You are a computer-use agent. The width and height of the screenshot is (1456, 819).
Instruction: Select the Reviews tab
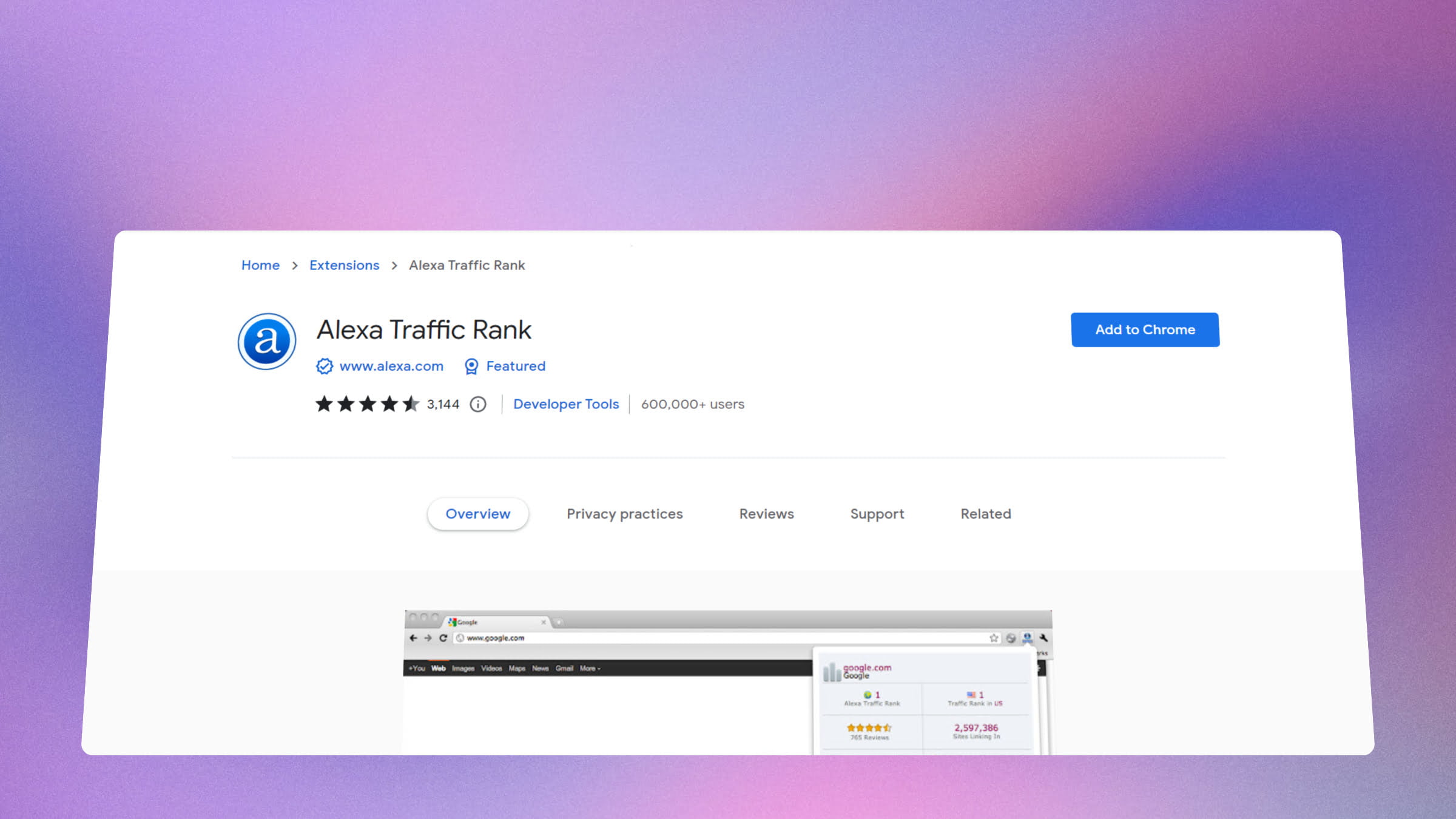pos(766,513)
